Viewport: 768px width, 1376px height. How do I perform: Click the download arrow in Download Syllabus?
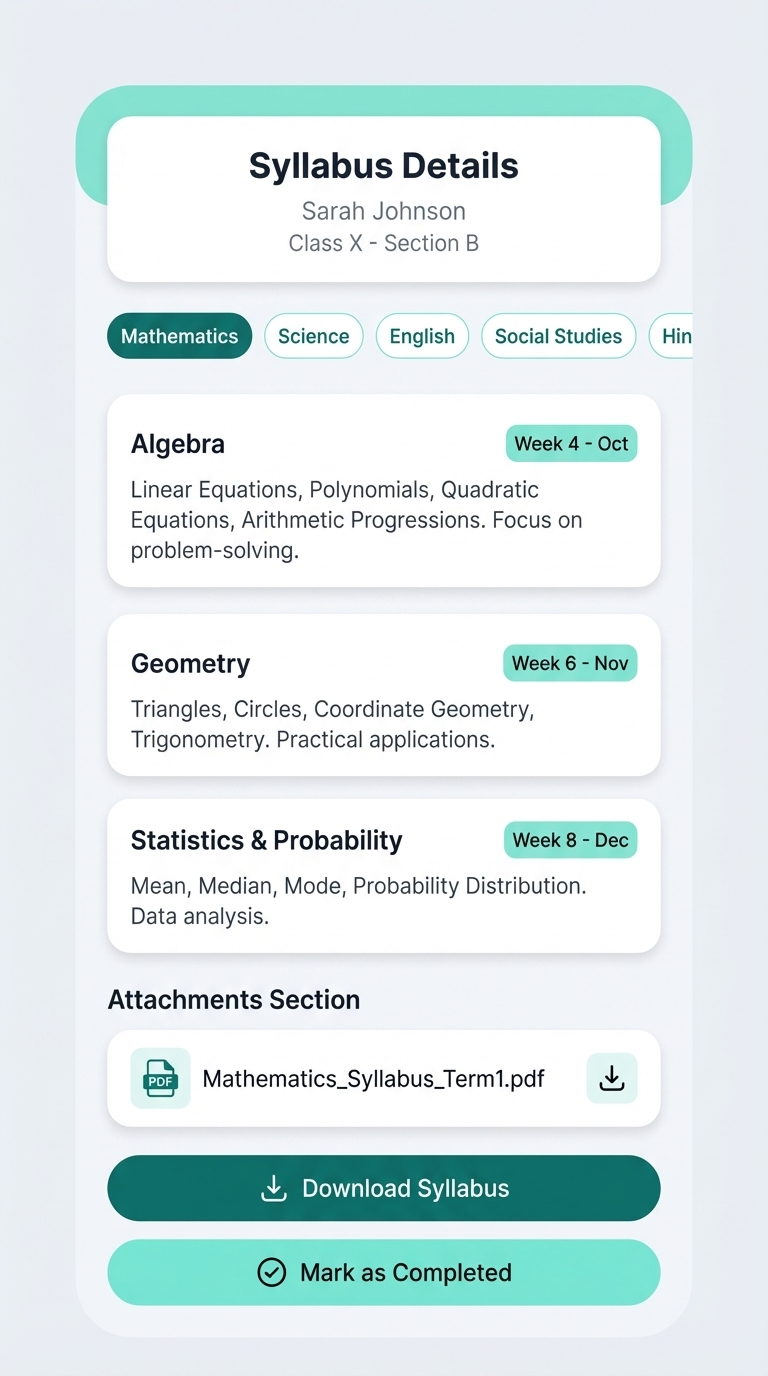(x=273, y=1188)
